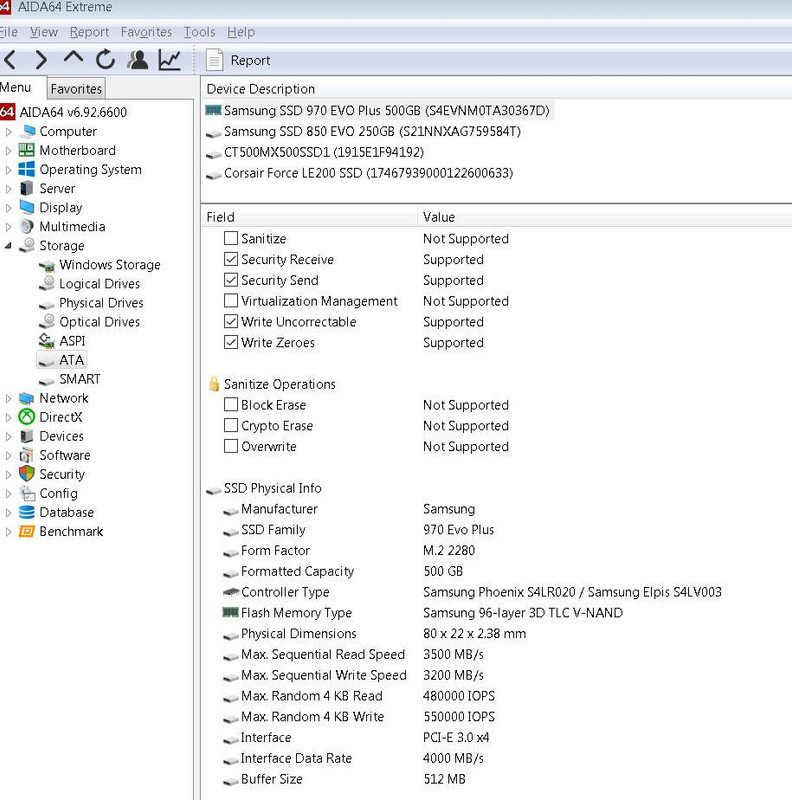Select the Windows Storage tree item
Image resolution: width=792 pixels, height=800 pixels.
coord(110,265)
